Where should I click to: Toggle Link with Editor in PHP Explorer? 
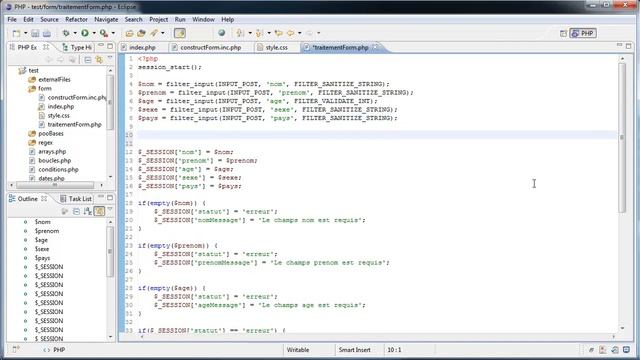[99, 60]
